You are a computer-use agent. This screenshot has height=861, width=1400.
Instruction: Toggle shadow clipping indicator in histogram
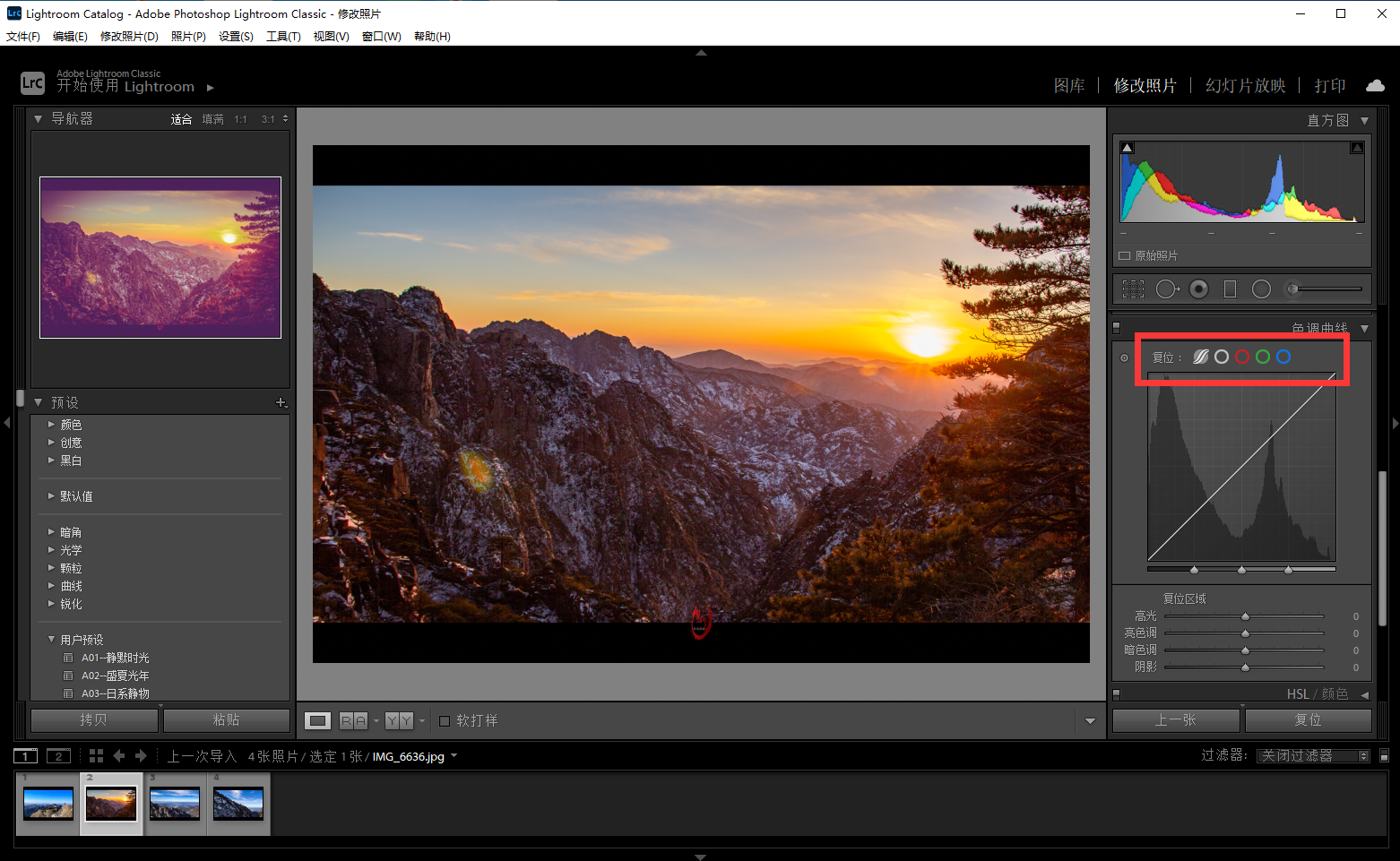[1128, 148]
